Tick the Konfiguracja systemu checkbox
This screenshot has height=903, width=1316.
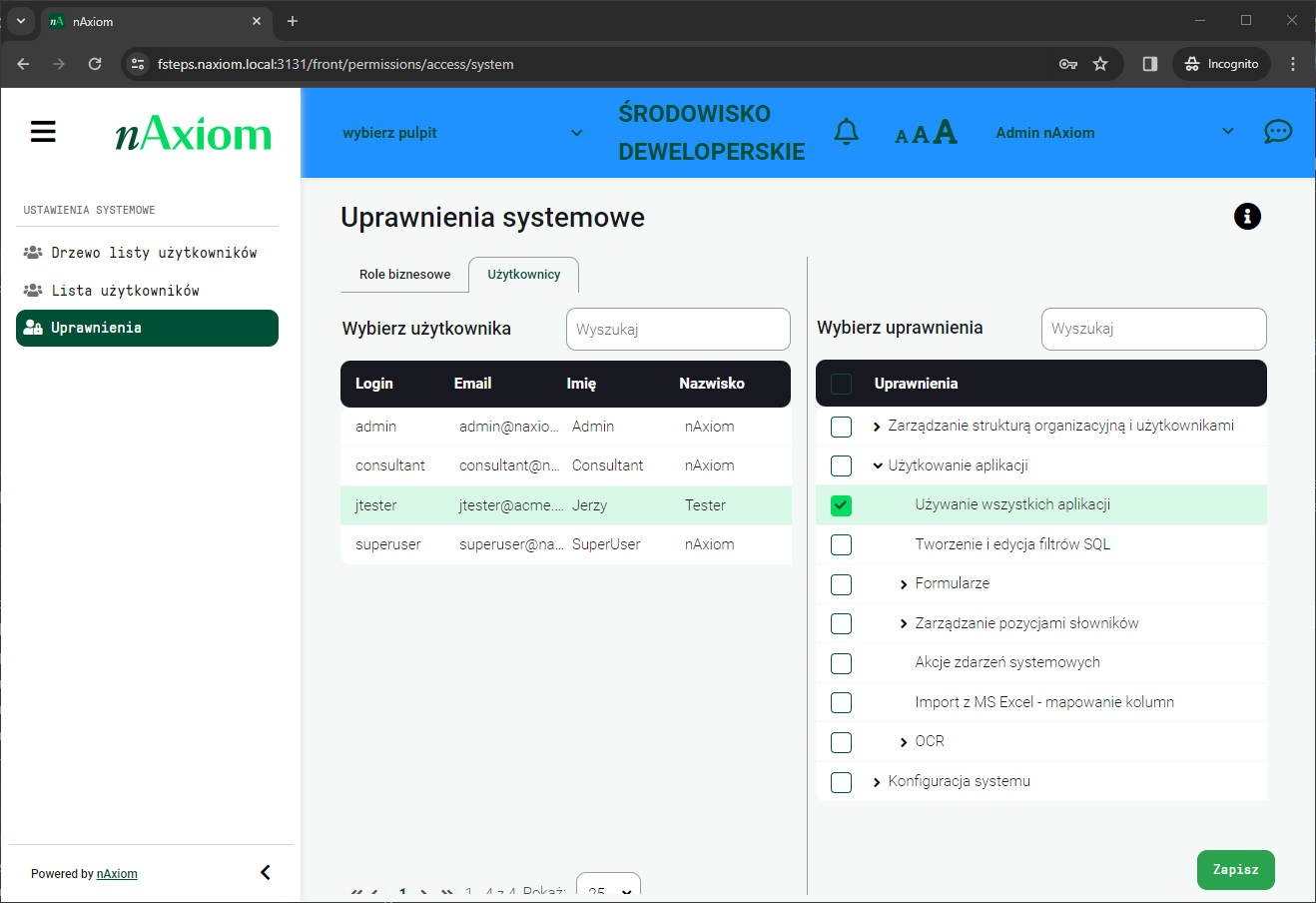[842, 782]
